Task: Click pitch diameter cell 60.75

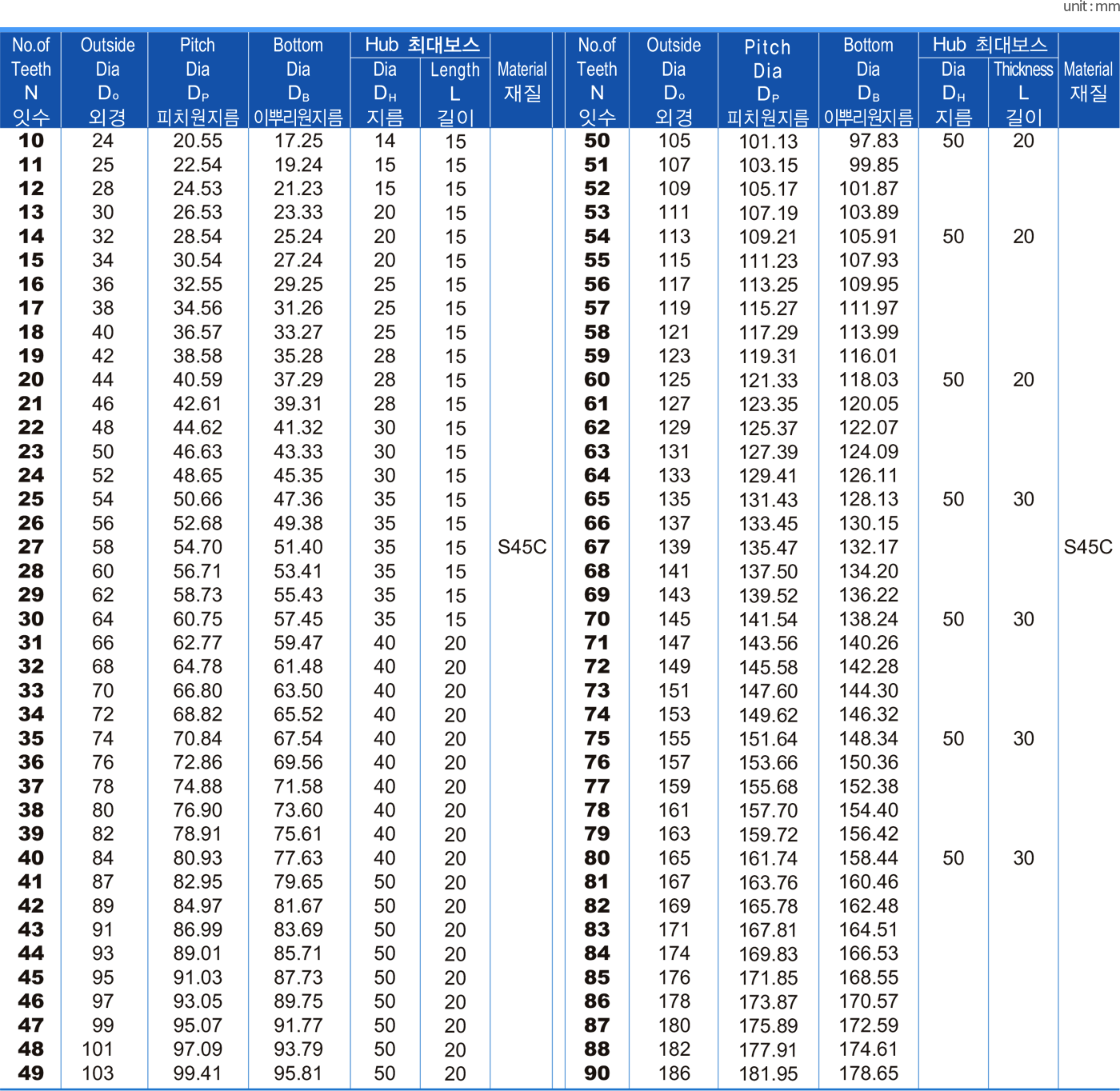Action: (198, 619)
